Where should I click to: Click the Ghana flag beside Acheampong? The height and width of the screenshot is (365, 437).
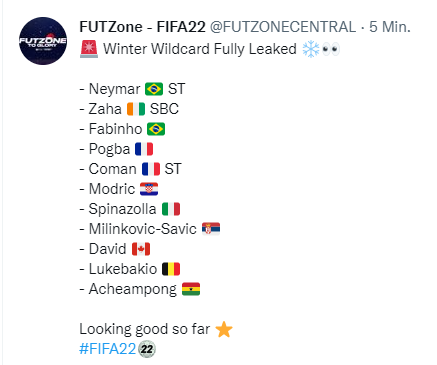[x=191, y=289]
